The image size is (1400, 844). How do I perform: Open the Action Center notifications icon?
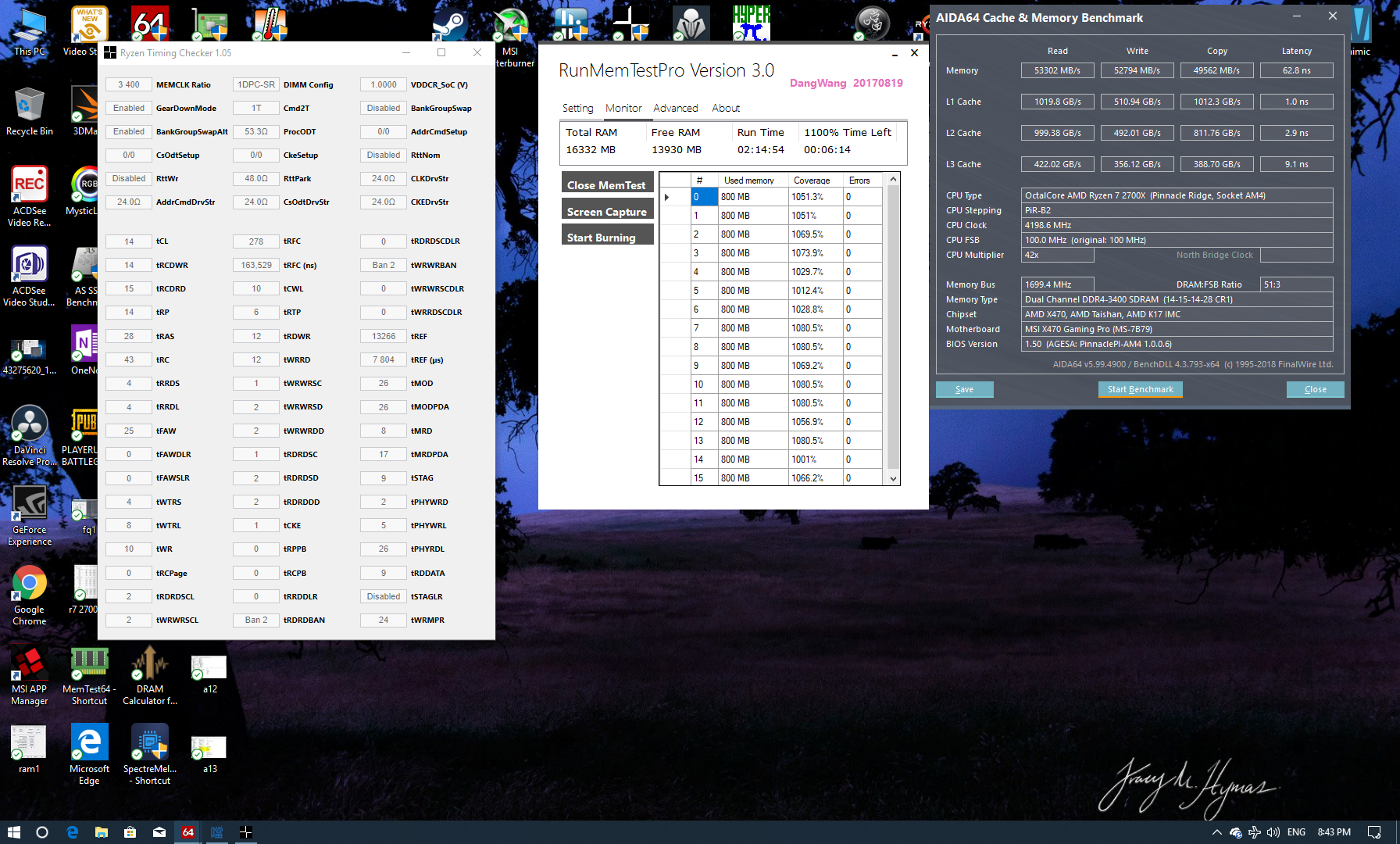click(1374, 832)
